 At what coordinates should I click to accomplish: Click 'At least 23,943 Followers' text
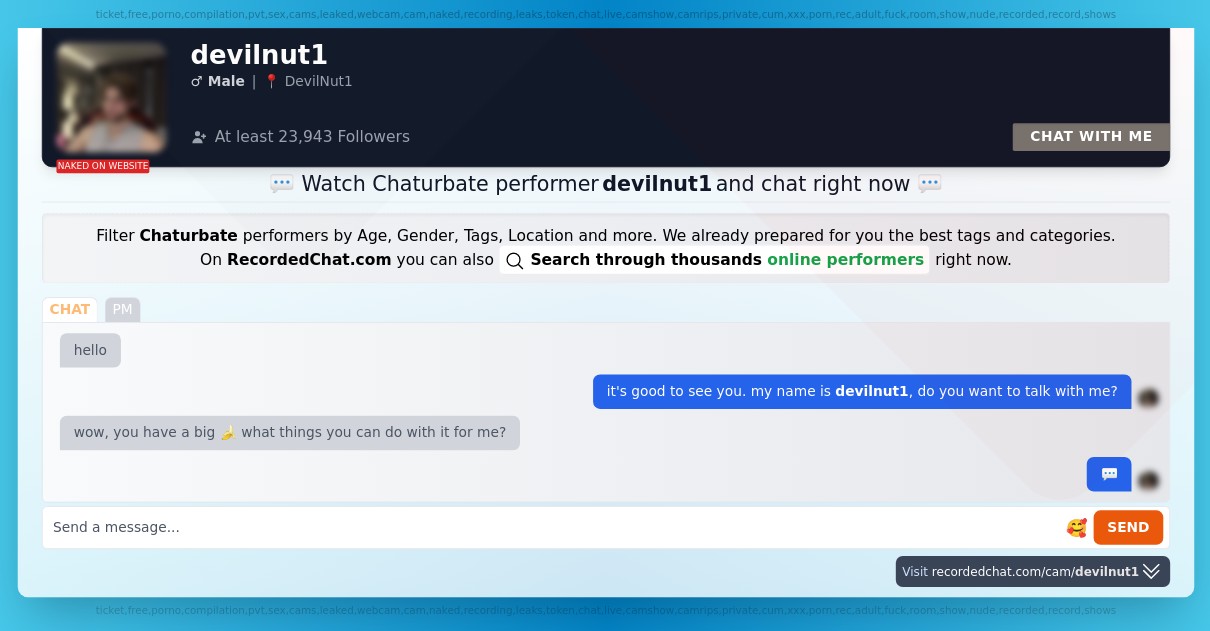(312, 137)
